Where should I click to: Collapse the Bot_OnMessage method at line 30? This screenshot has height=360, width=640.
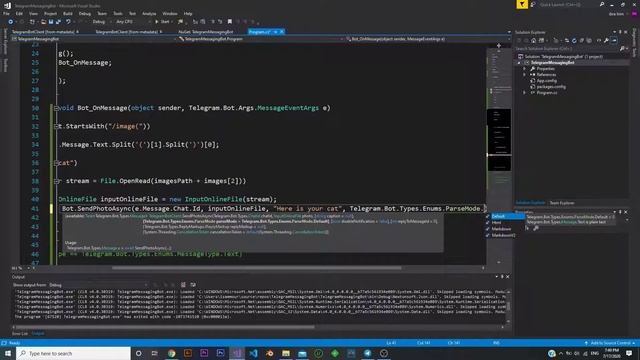(x=56, y=108)
